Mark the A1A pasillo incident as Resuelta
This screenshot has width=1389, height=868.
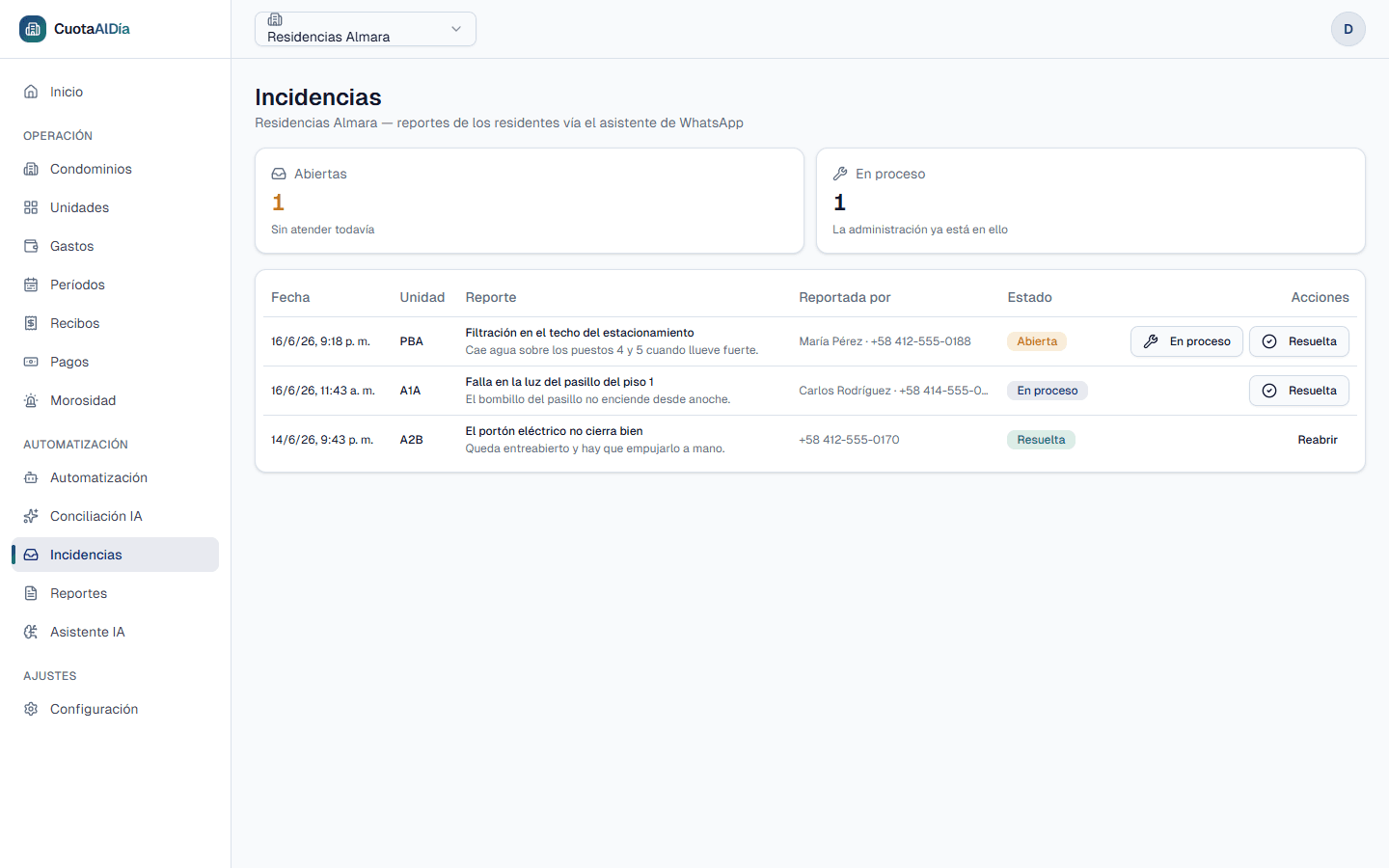pyautogui.click(x=1299, y=391)
